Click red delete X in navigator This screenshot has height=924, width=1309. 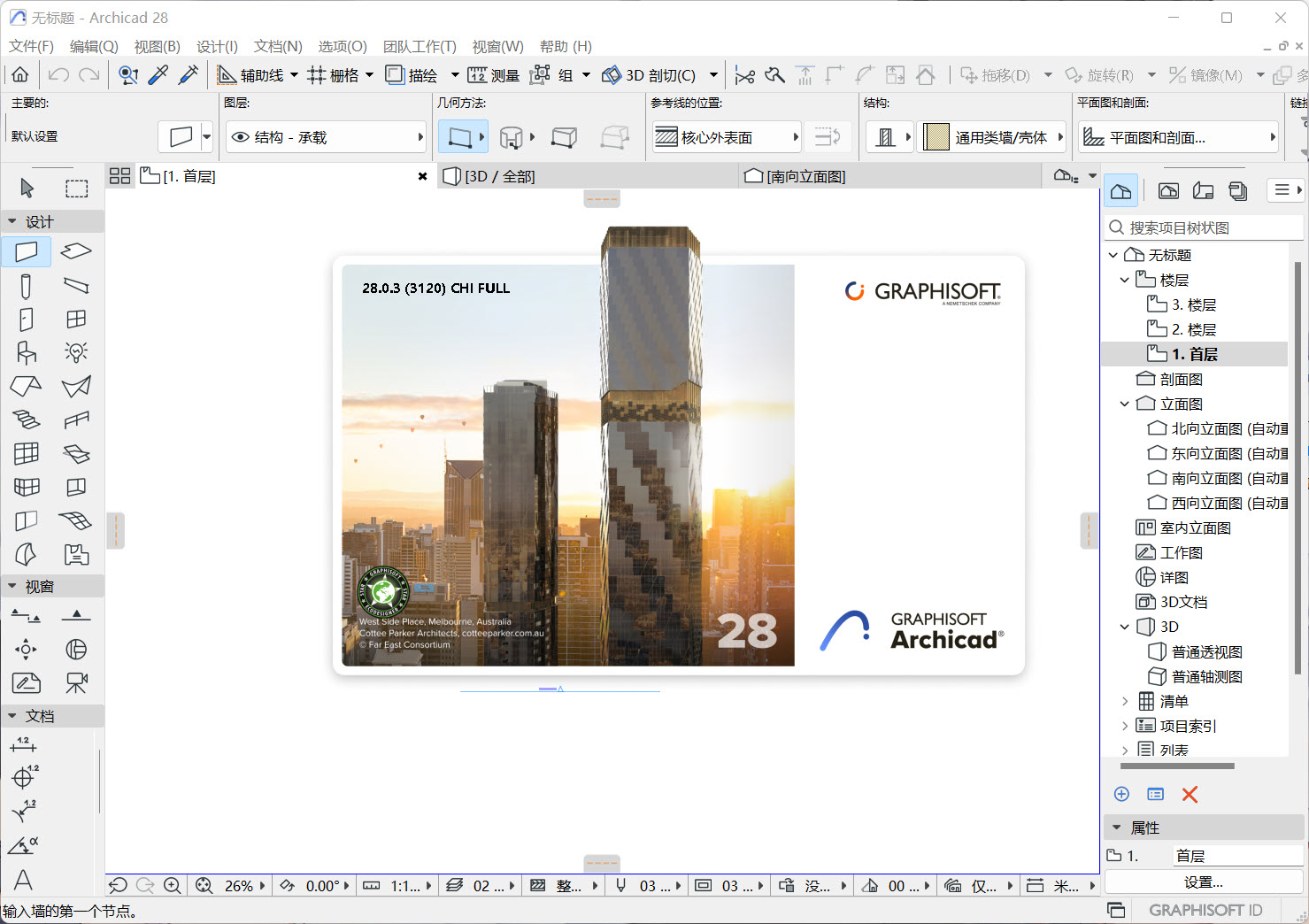(1190, 794)
